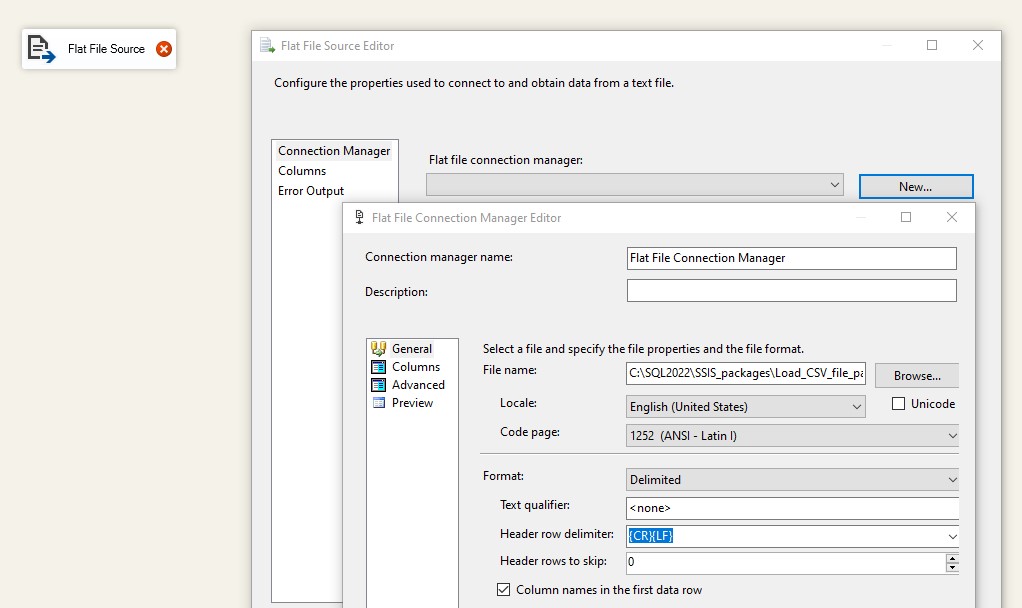Browse for a flat file

click(x=915, y=375)
